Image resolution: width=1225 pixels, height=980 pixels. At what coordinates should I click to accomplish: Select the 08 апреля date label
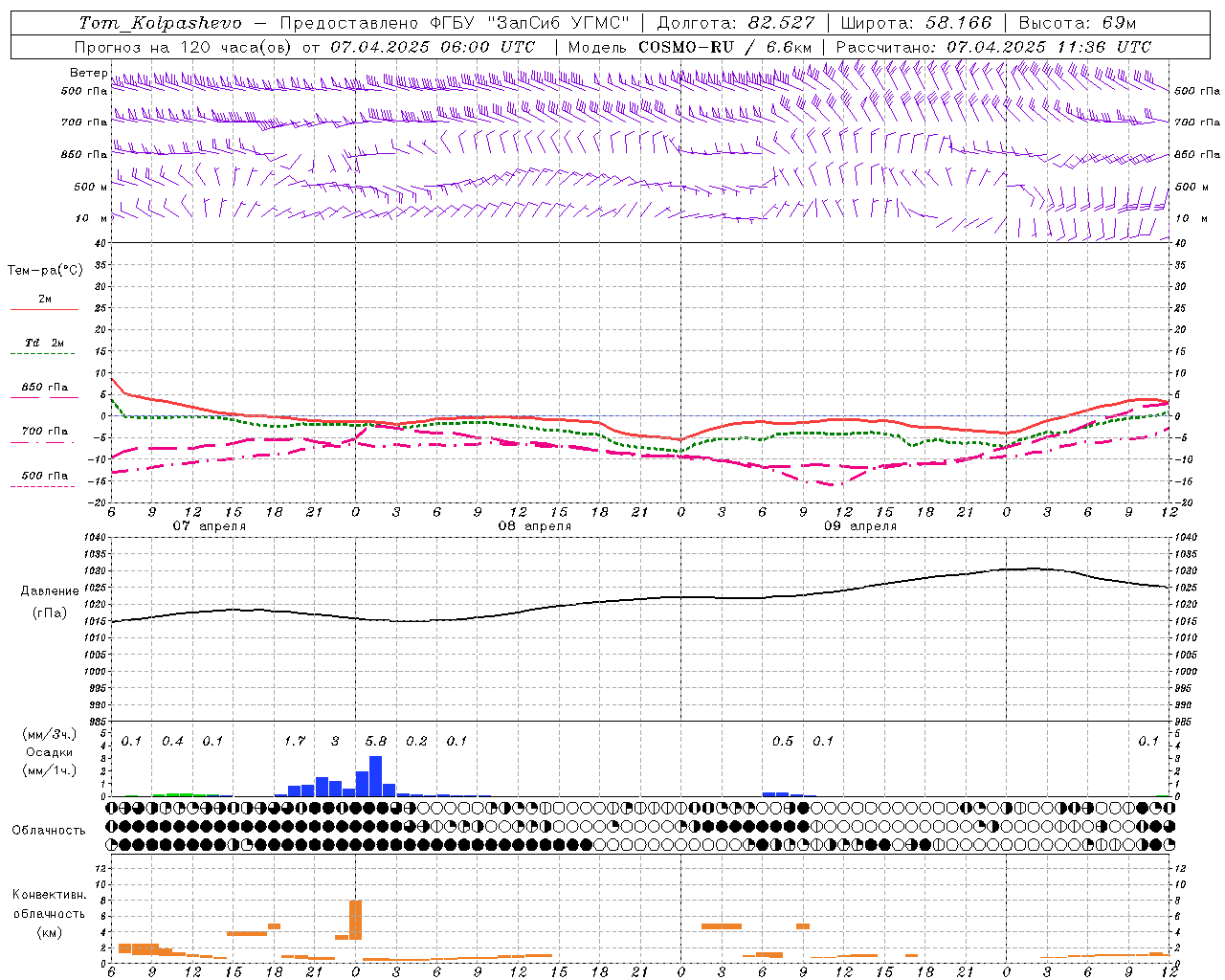[x=534, y=526]
